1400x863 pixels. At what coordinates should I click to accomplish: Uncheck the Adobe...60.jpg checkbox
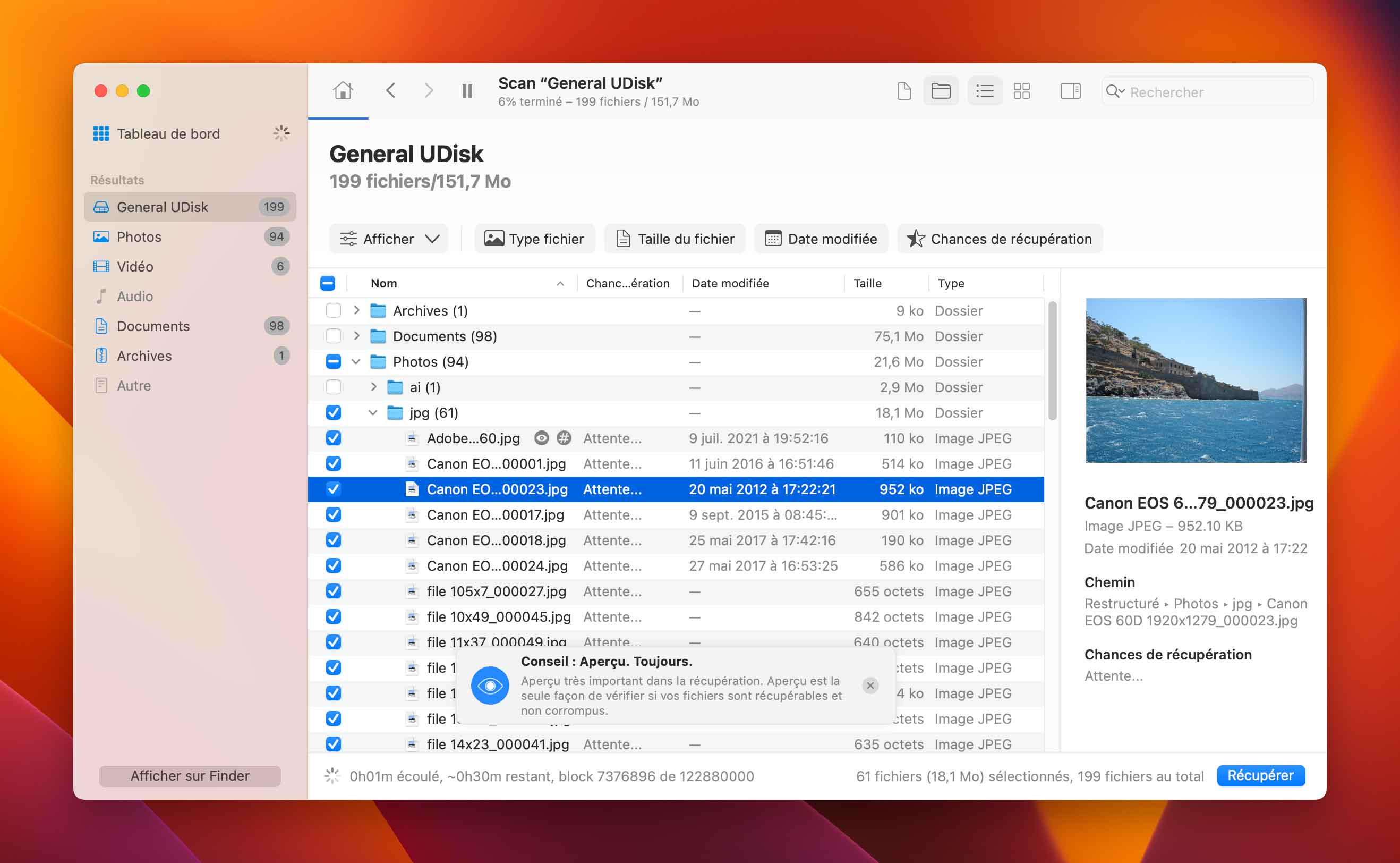pyautogui.click(x=333, y=438)
